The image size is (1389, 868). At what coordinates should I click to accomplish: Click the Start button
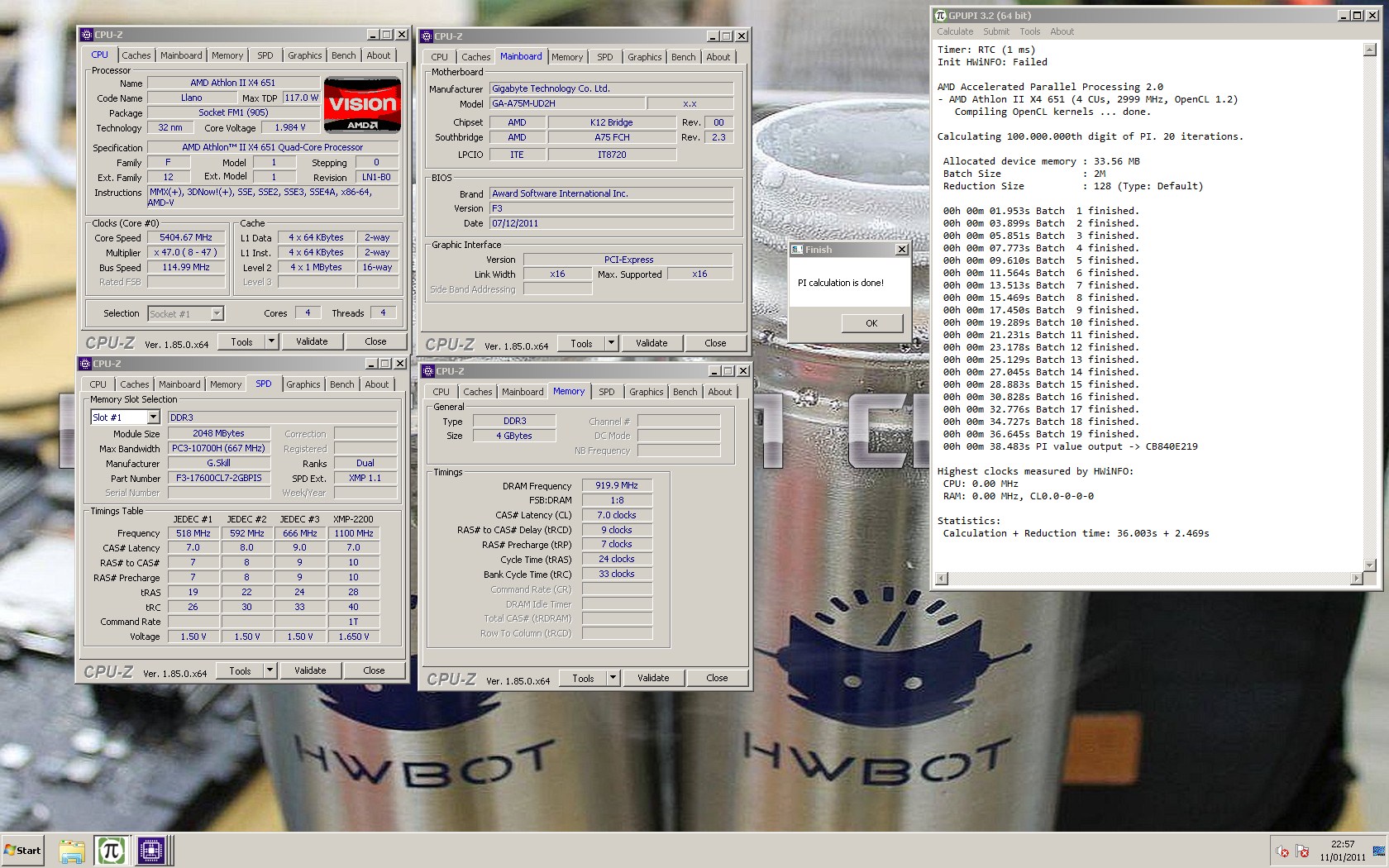point(22,850)
